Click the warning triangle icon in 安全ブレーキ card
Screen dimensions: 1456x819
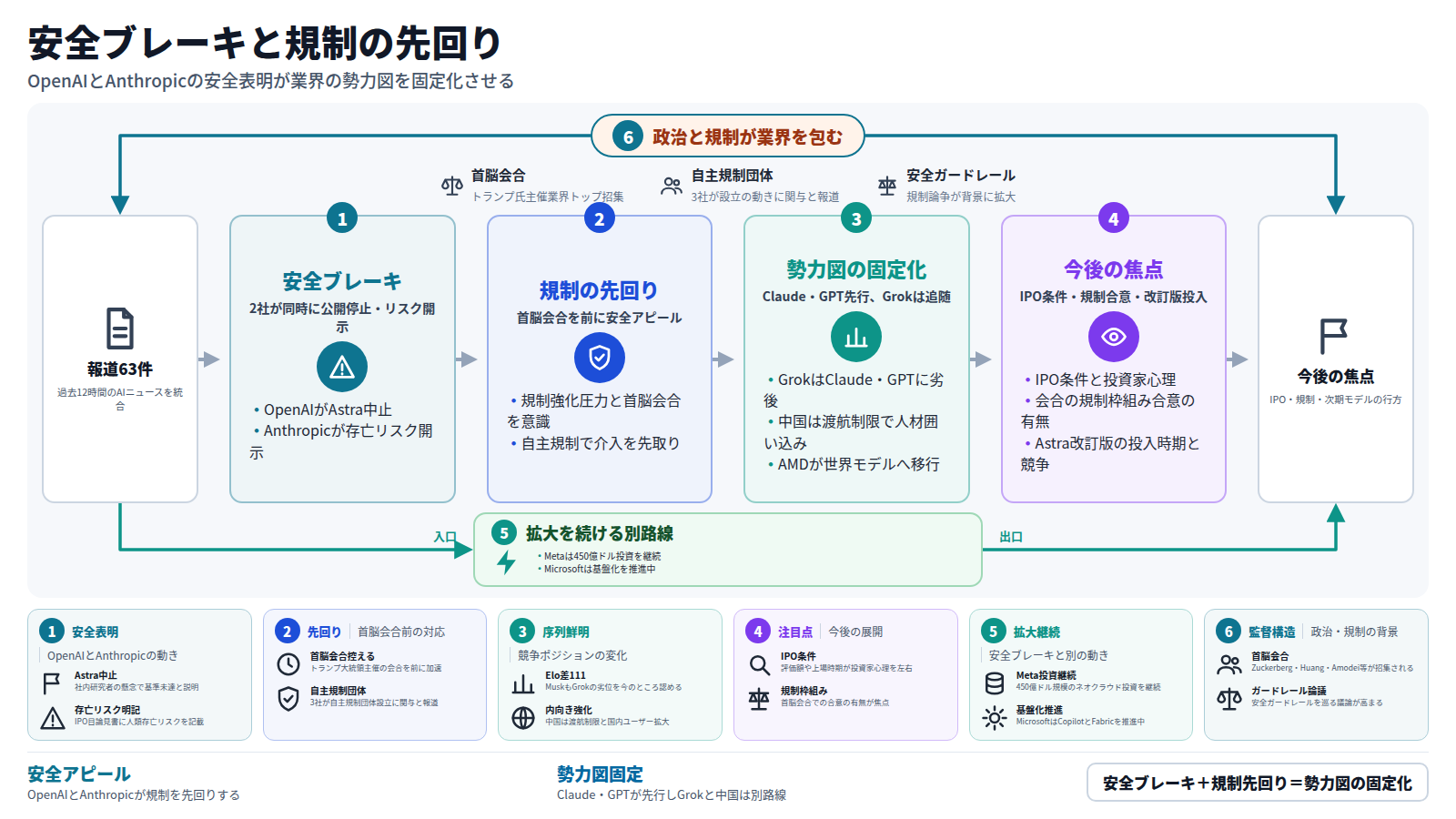(x=342, y=367)
